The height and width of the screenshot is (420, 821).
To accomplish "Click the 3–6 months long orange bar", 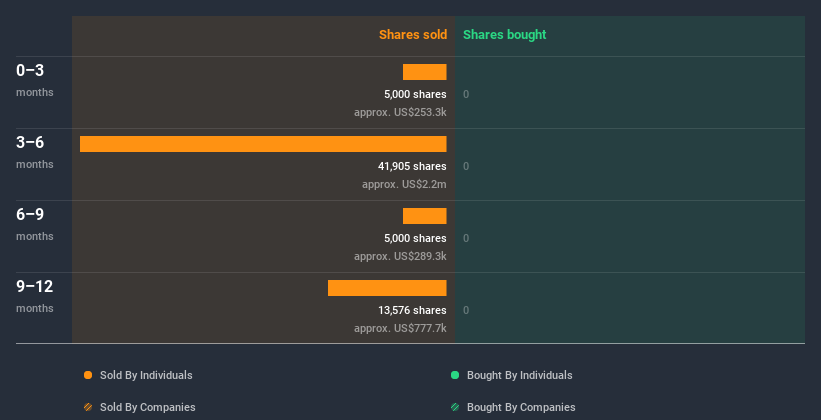I will point(263,144).
